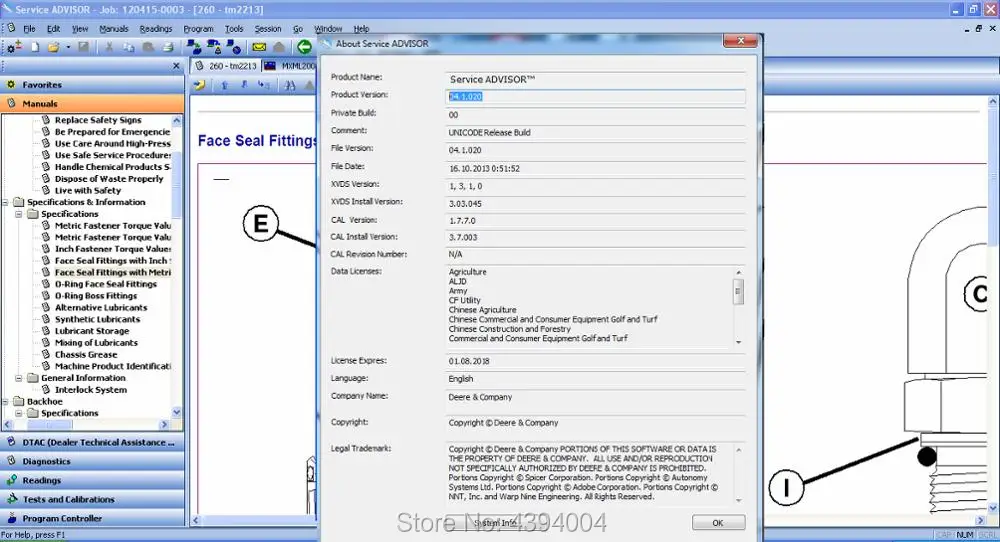The width and height of the screenshot is (1000, 542).
Task: Click the Paste toolbar icon
Action: (149, 47)
